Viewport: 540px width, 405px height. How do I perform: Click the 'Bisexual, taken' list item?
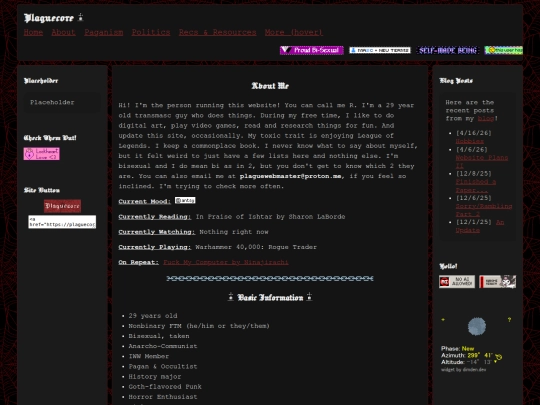tap(159, 336)
